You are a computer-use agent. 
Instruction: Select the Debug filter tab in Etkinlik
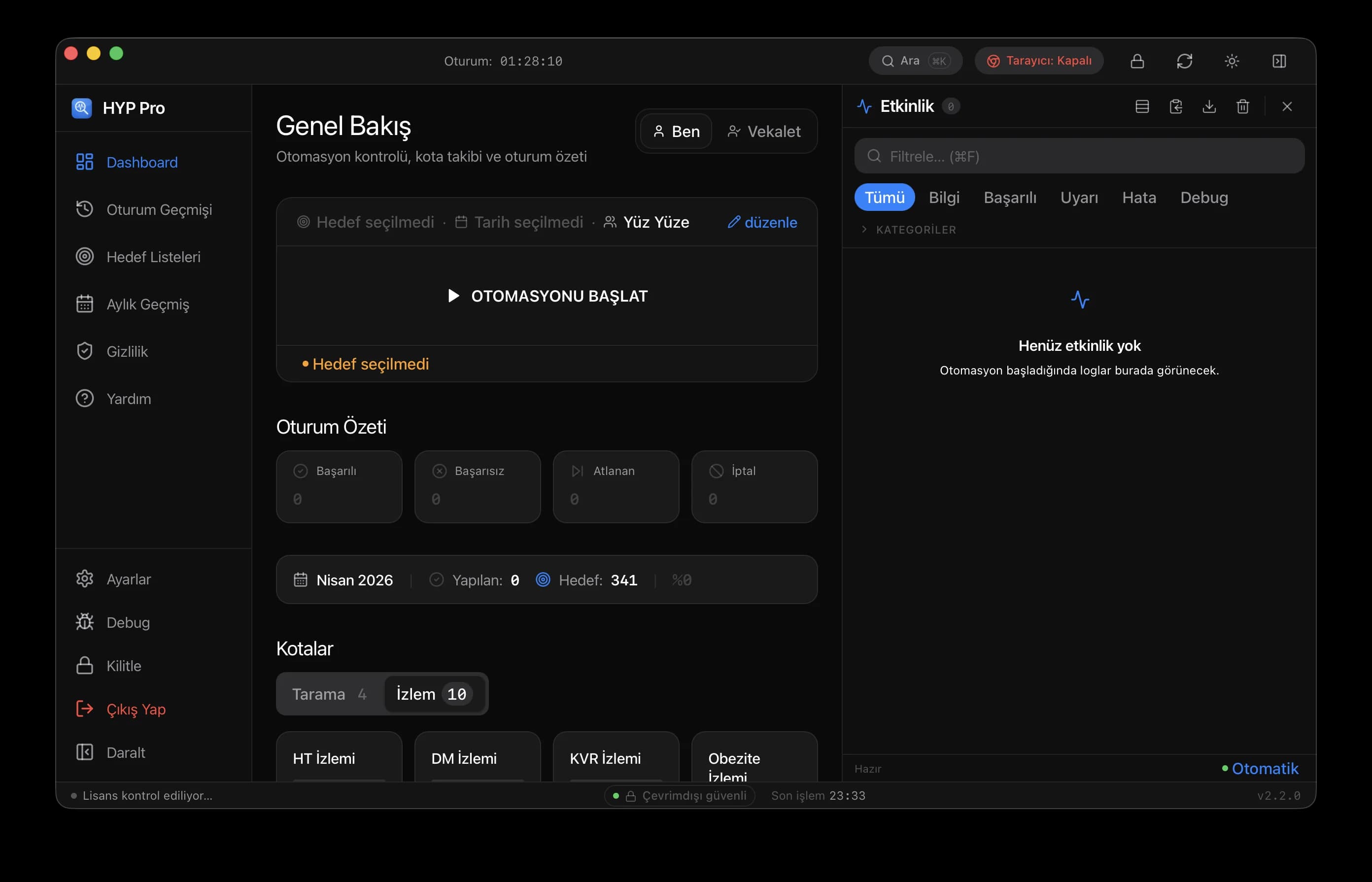pyautogui.click(x=1204, y=197)
